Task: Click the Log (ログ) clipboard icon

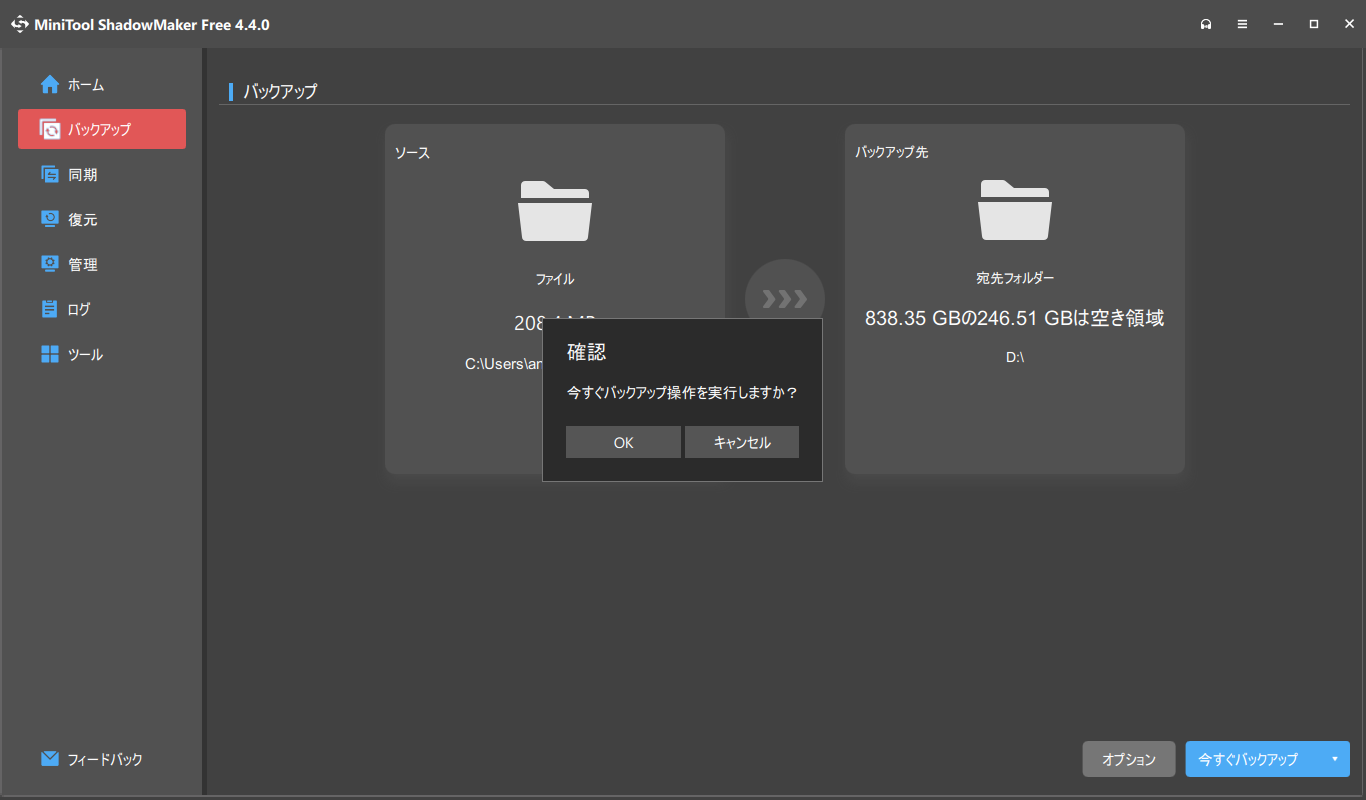Action: click(50, 310)
